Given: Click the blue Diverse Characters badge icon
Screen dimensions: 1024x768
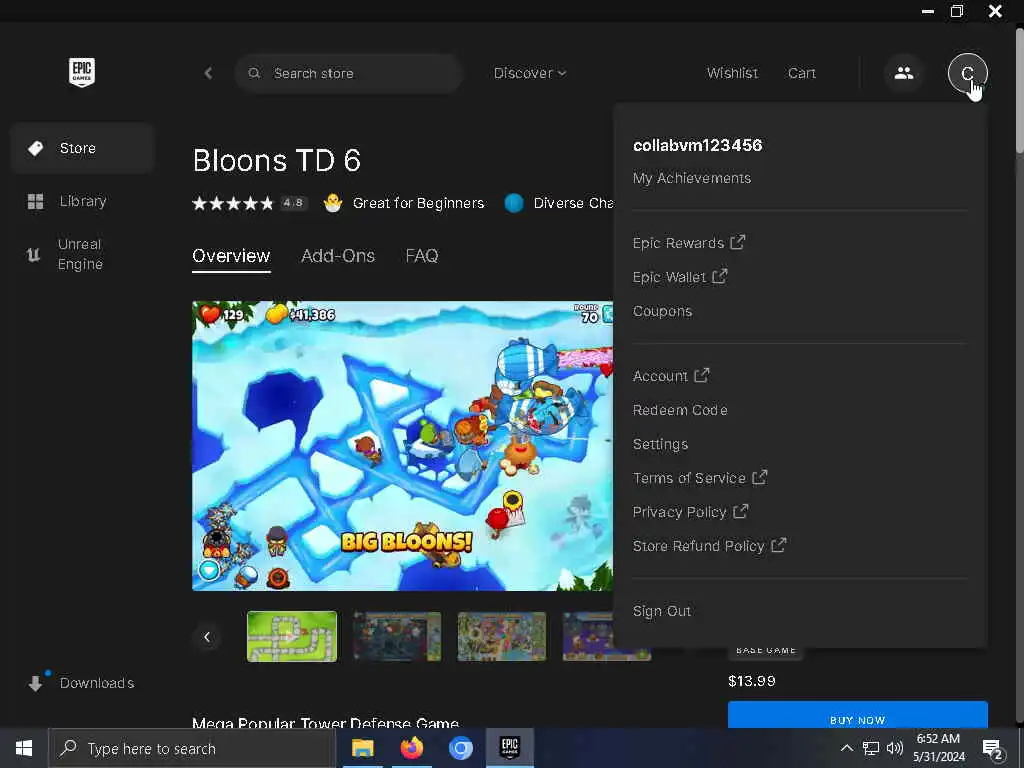Looking at the screenshot, I should click(514, 203).
